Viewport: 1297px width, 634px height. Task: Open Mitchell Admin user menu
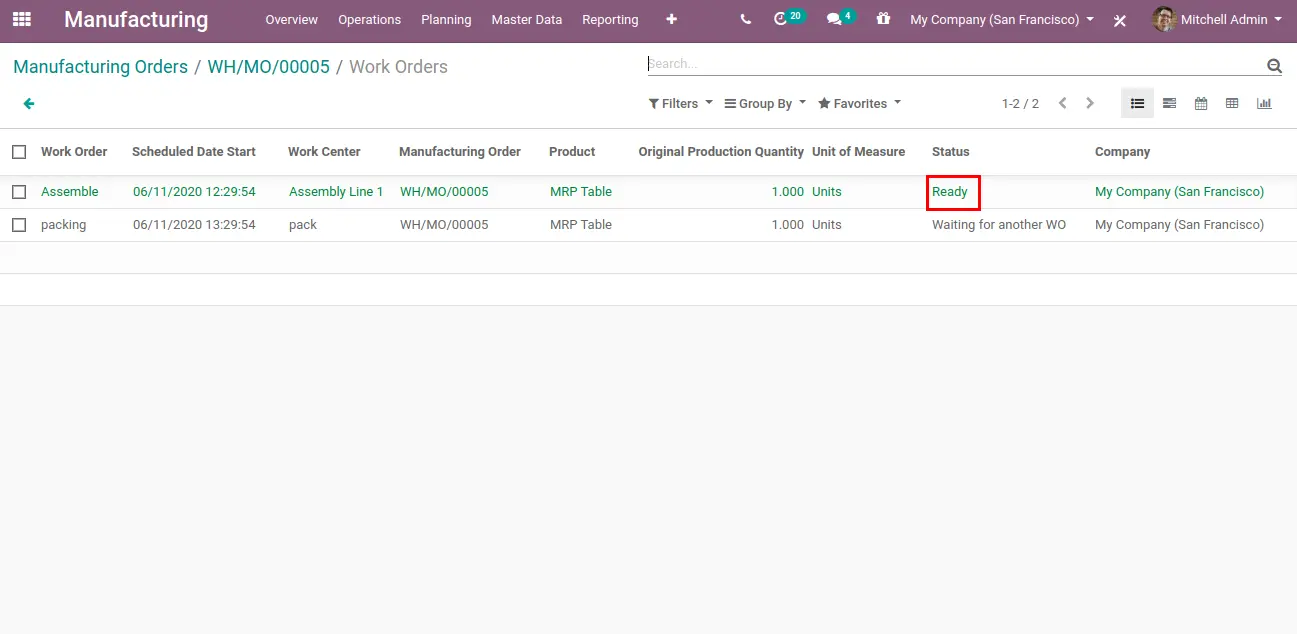pyautogui.click(x=1218, y=19)
